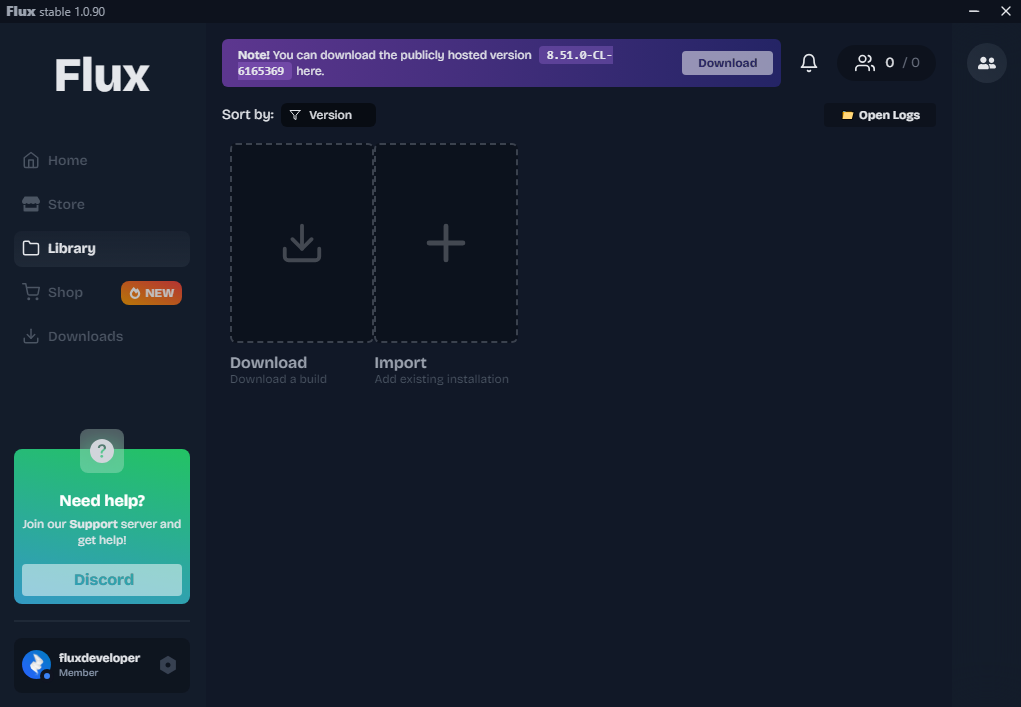
Task: Open the Sort by Version dropdown
Action: (x=328, y=115)
